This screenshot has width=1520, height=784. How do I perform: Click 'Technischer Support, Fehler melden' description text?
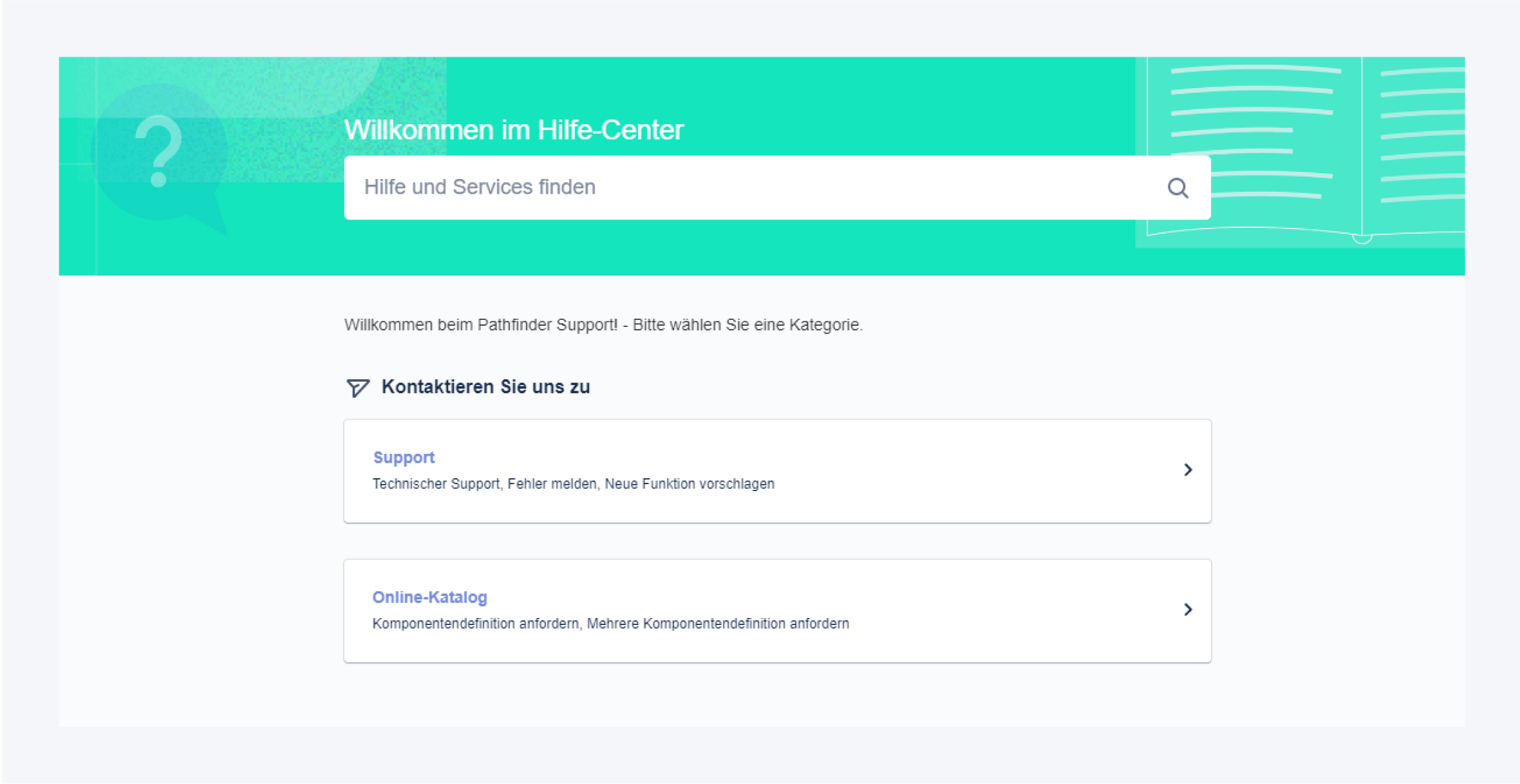click(x=484, y=484)
